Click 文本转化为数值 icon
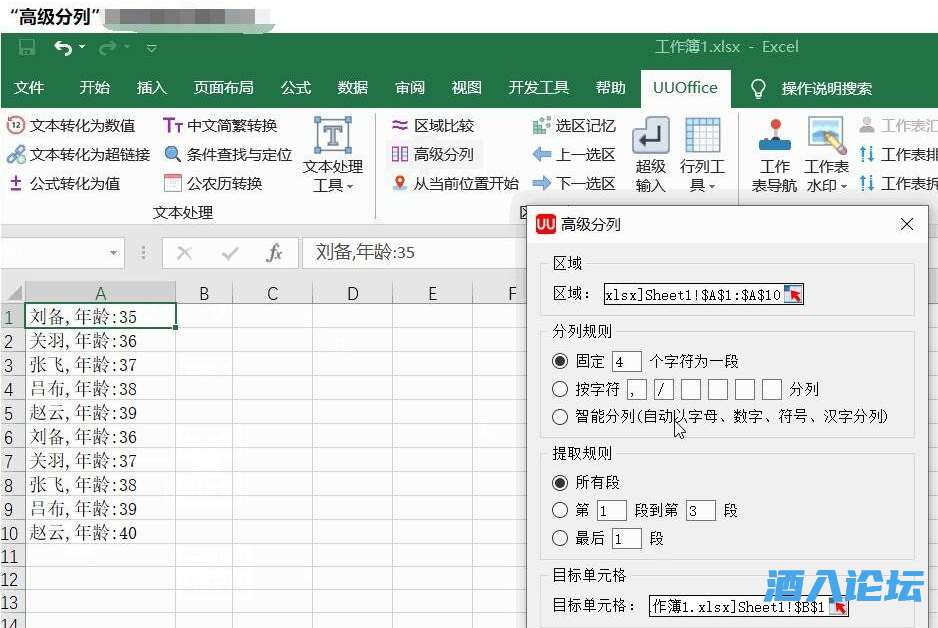 click(x=16, y=126)
